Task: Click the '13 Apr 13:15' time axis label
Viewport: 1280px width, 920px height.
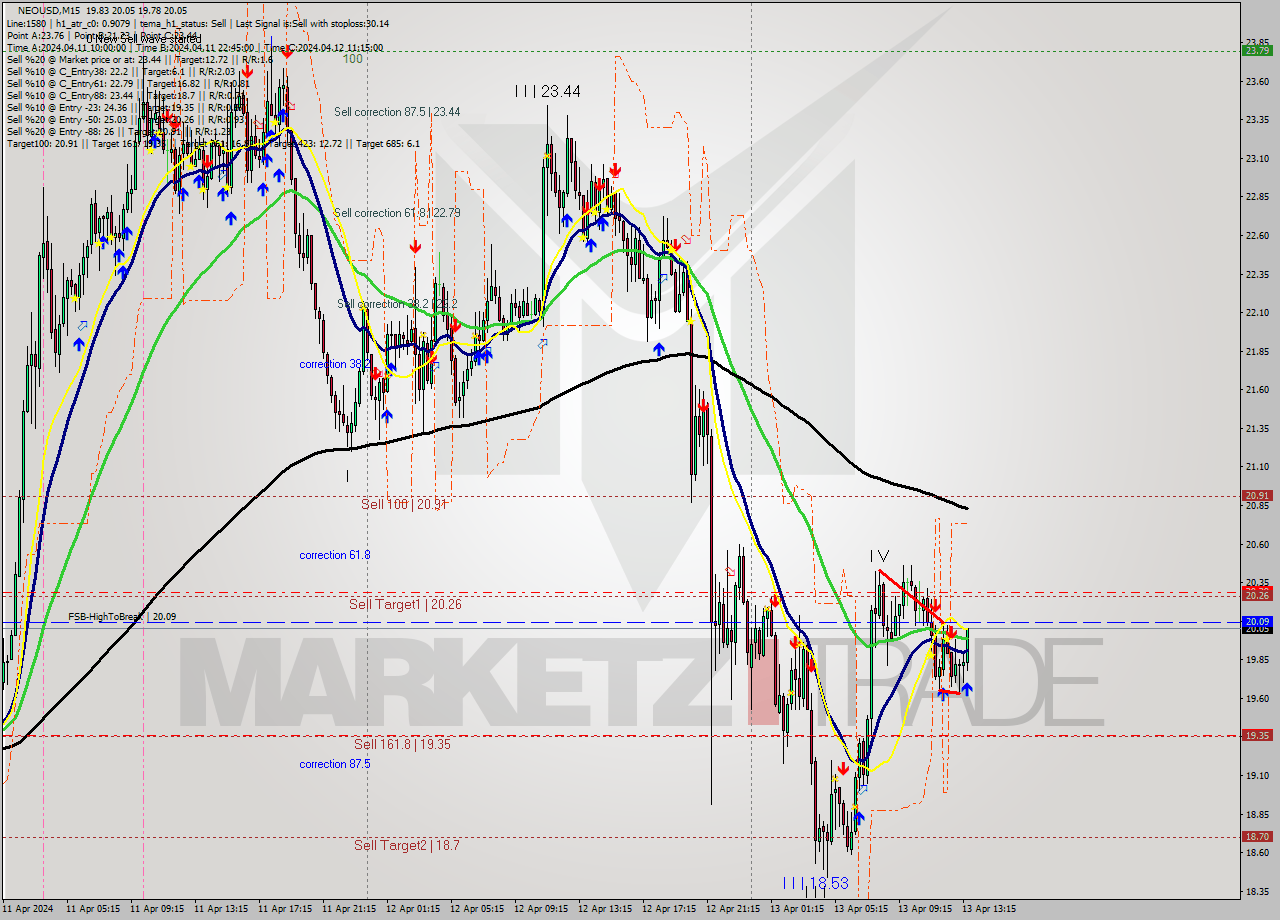Action: (x=988, y=909)
